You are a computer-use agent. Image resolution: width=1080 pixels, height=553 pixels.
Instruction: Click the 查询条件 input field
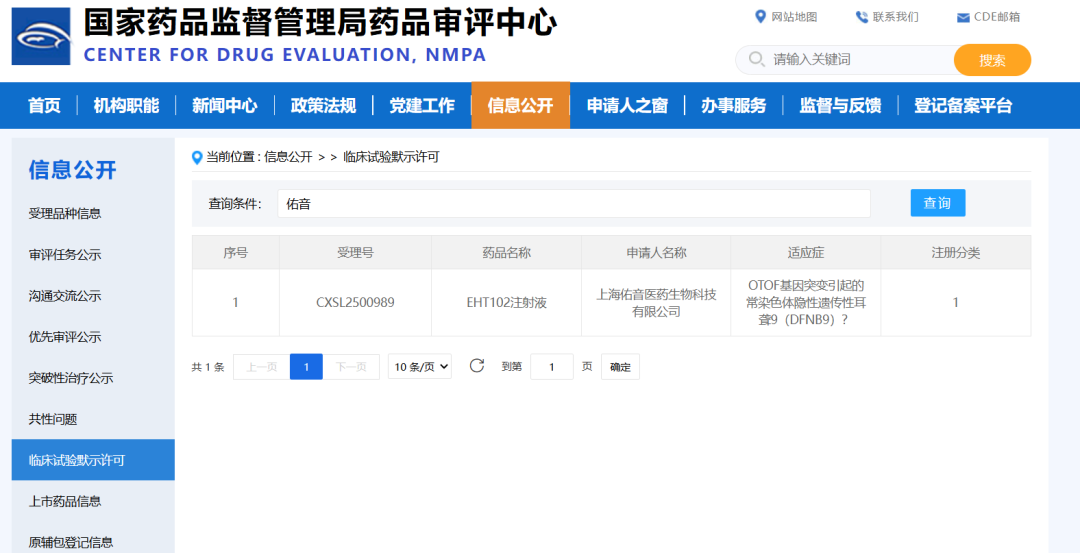pyautogui.click(x=573, y=203)
